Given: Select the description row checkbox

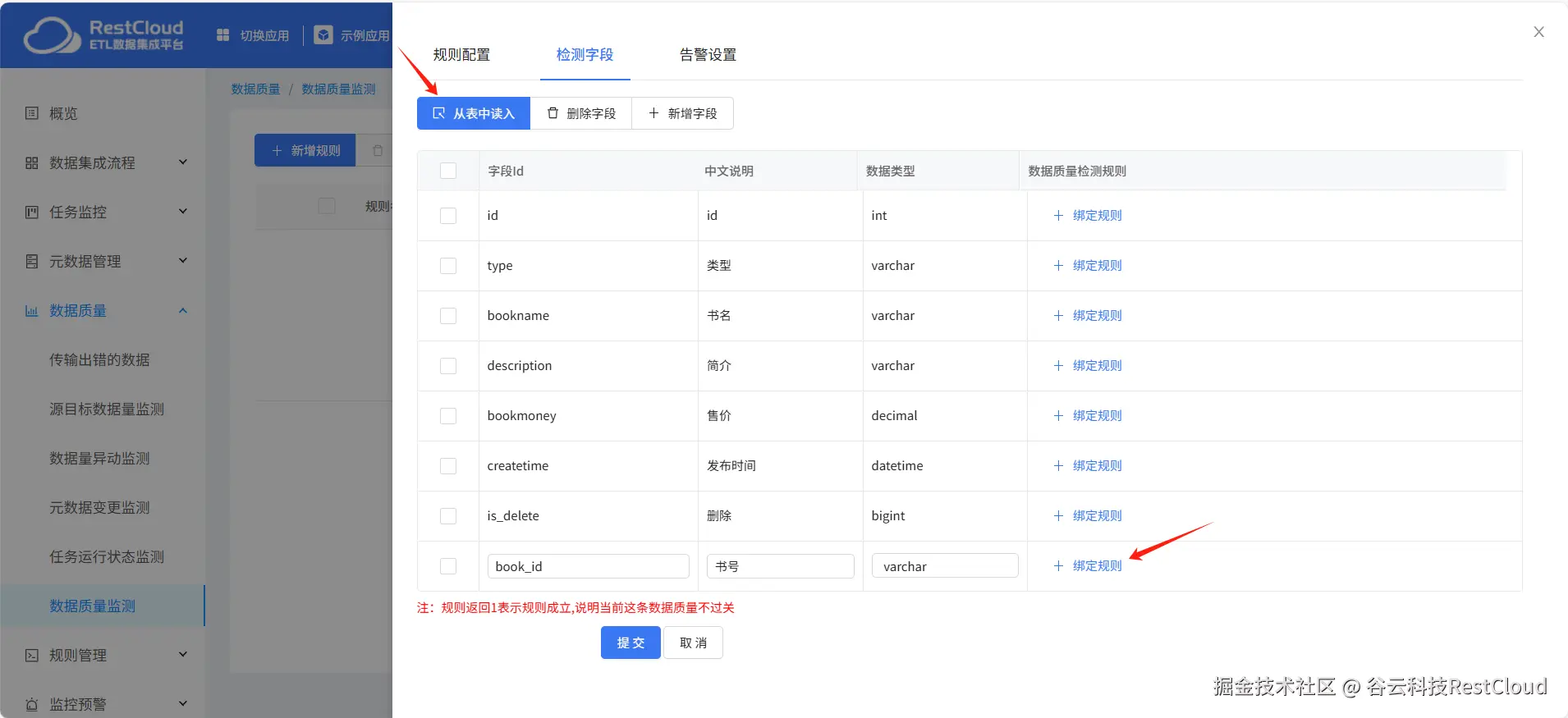Looking at the screenshot, I should click(448, 366).
